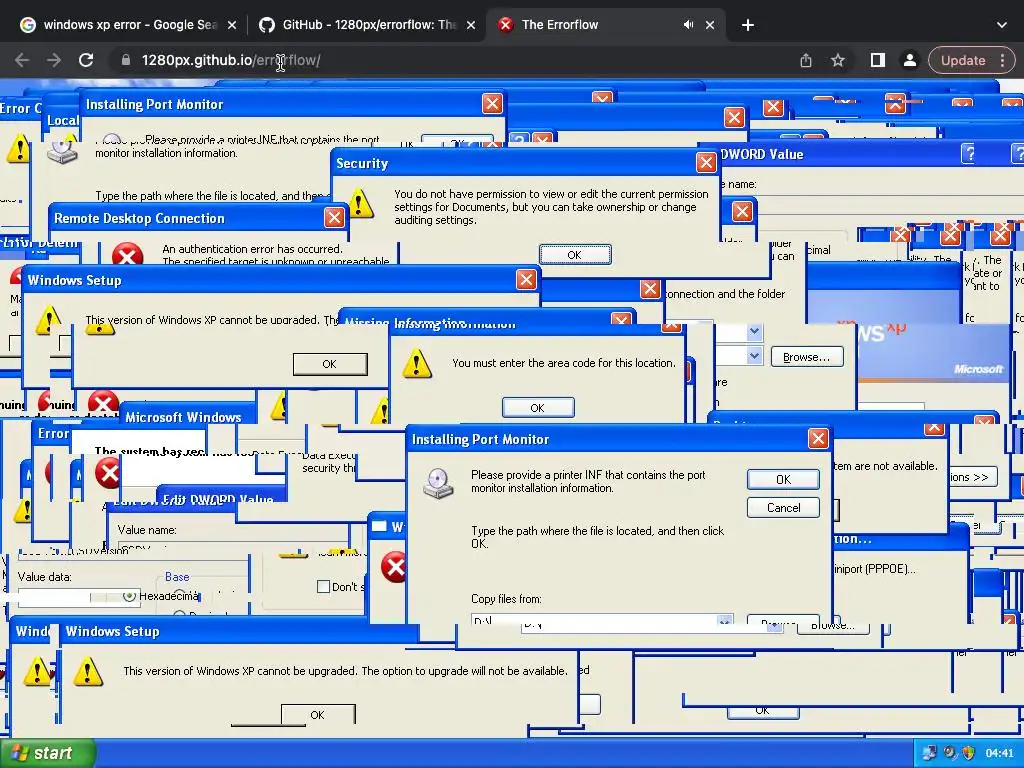1024x768 pixels.
Task: Click the 'Copy files from:' label
Action: [506, 599]
